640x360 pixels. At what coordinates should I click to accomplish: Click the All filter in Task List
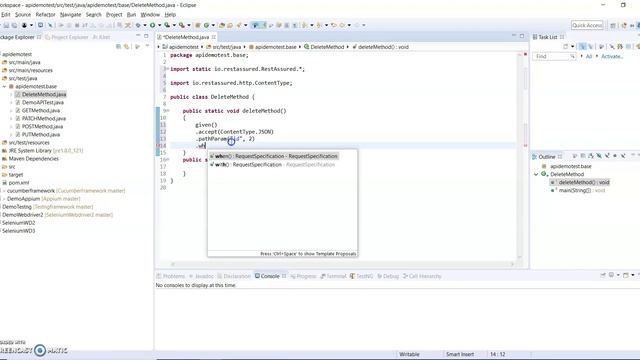(589, 56)
